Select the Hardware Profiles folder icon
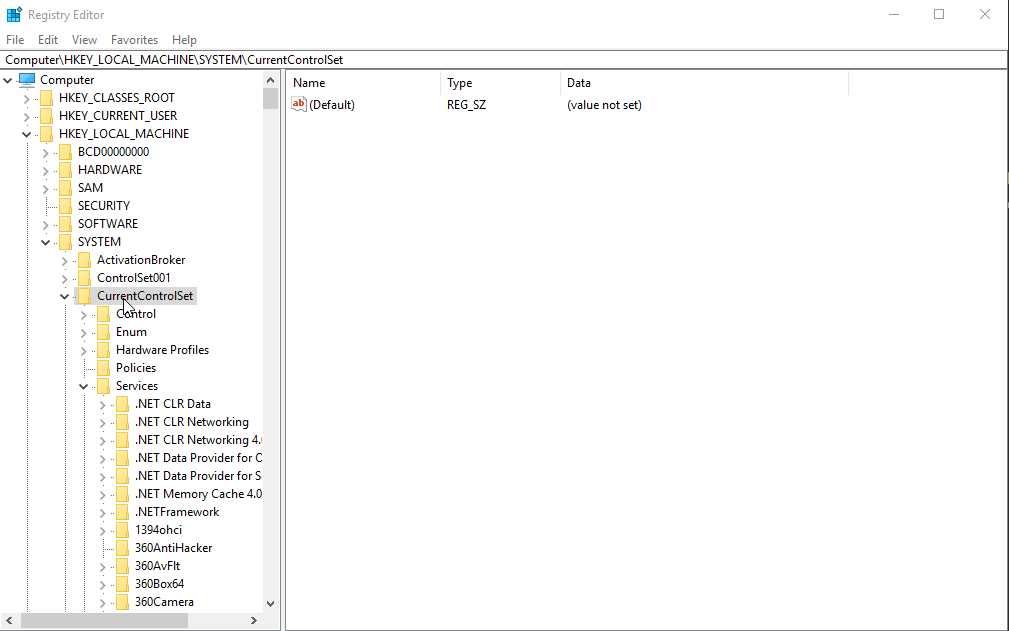The width and height of the screenshot is (1009, 631). 103,349
